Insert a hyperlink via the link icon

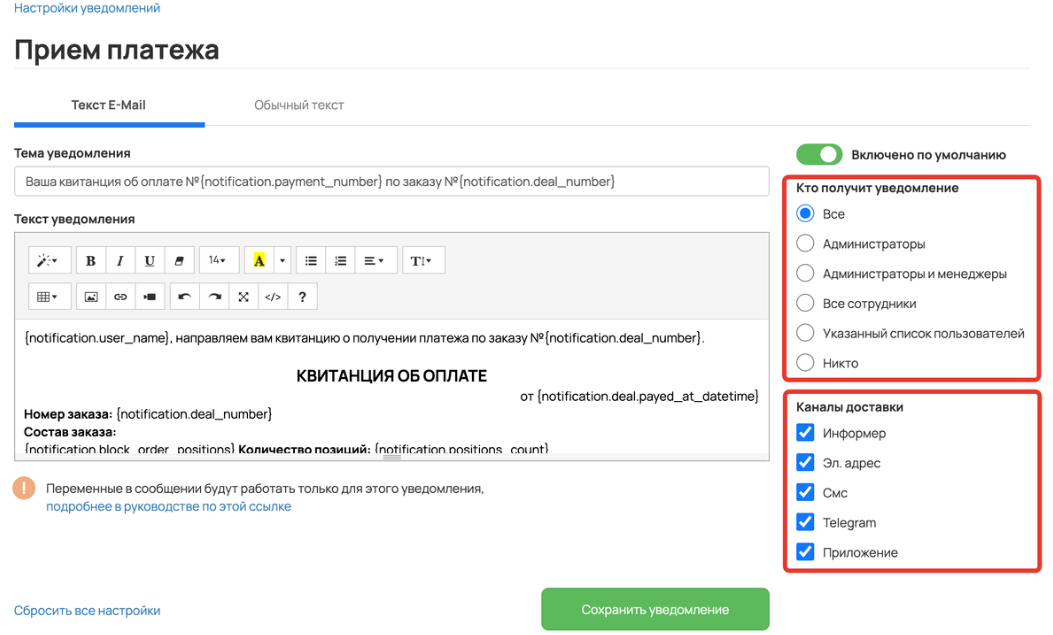(x=120, y=297)
